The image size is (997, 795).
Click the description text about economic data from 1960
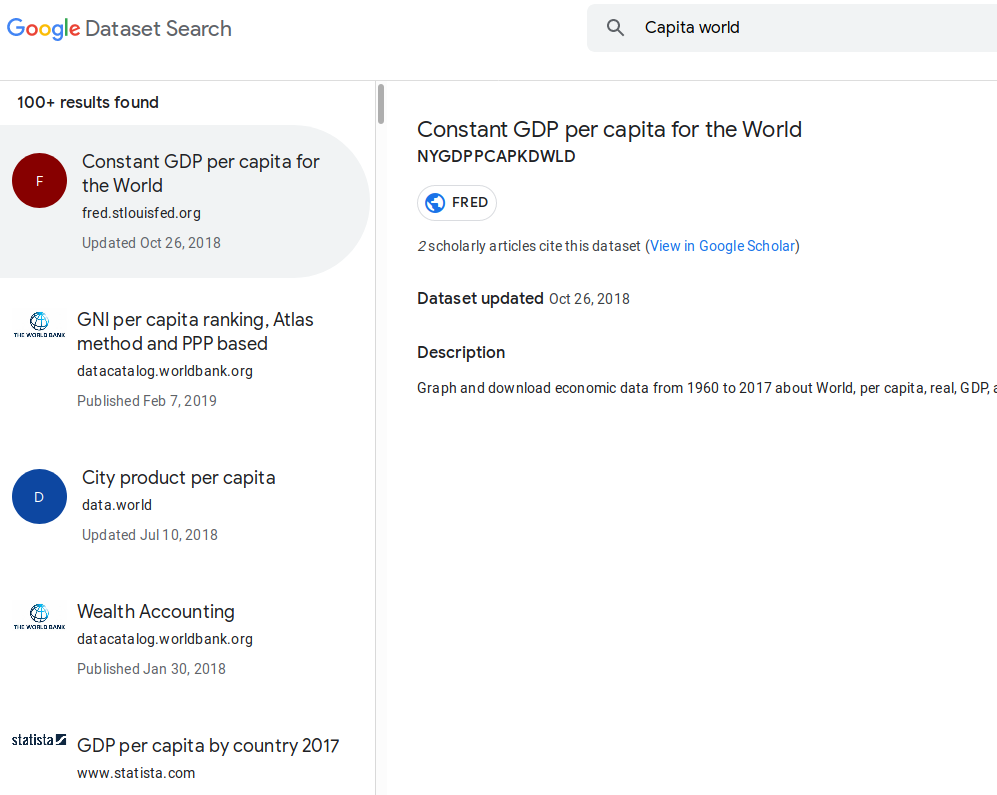(706, 388)
